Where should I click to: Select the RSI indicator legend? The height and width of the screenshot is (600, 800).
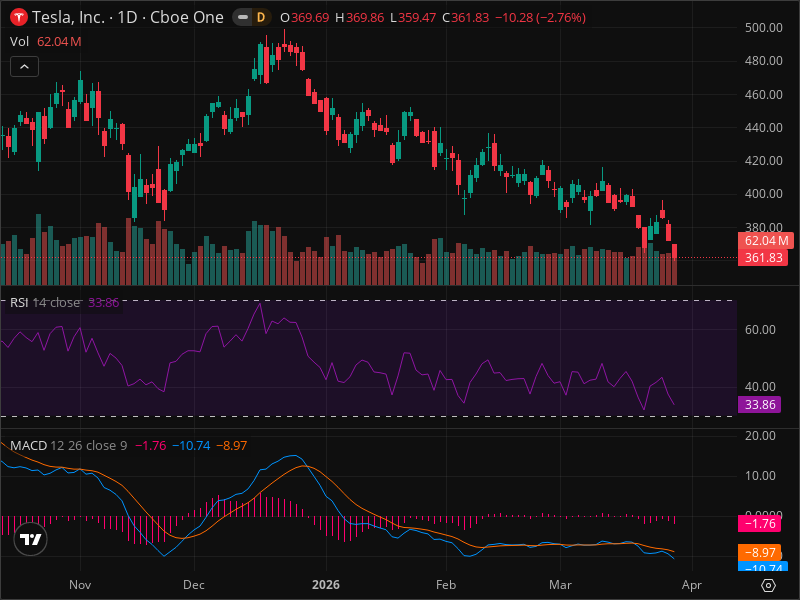point(45,303)
